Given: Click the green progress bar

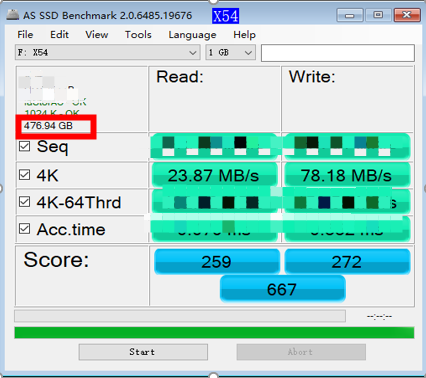Looking at the screenshot, I should [x=214, y=333].
